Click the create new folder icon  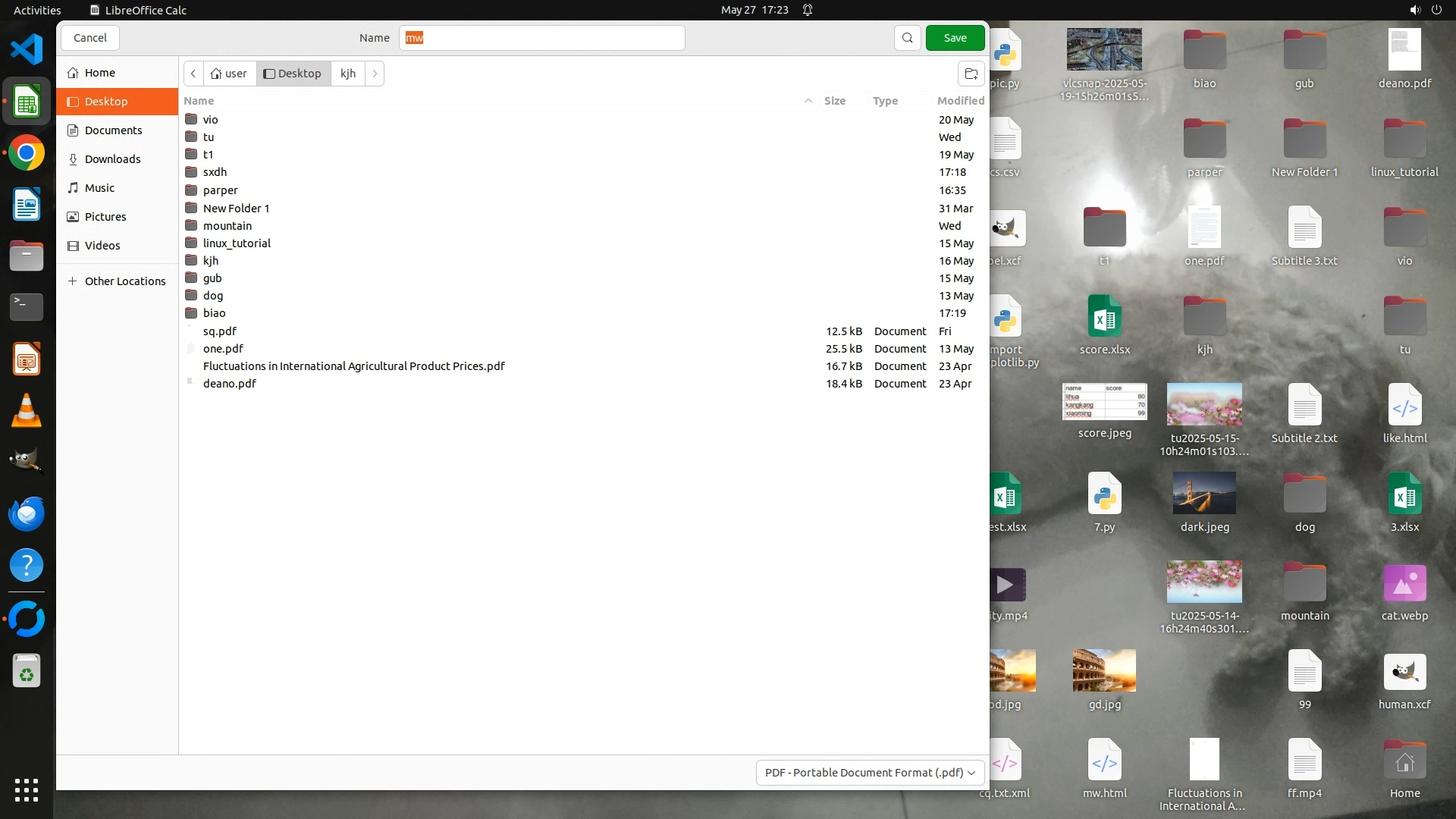[x=971, y=74]
